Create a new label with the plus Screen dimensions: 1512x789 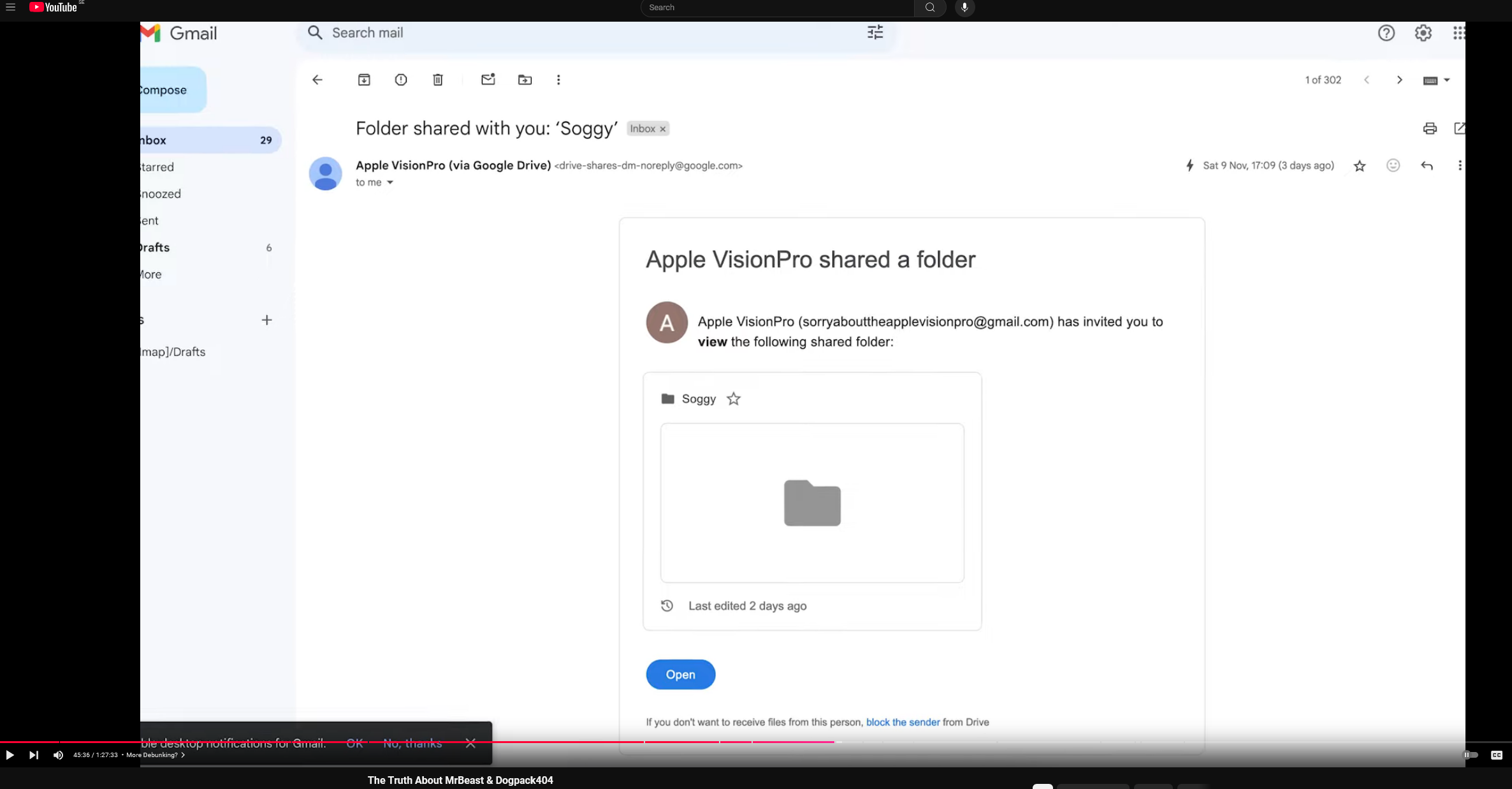(x=267, y=320)
